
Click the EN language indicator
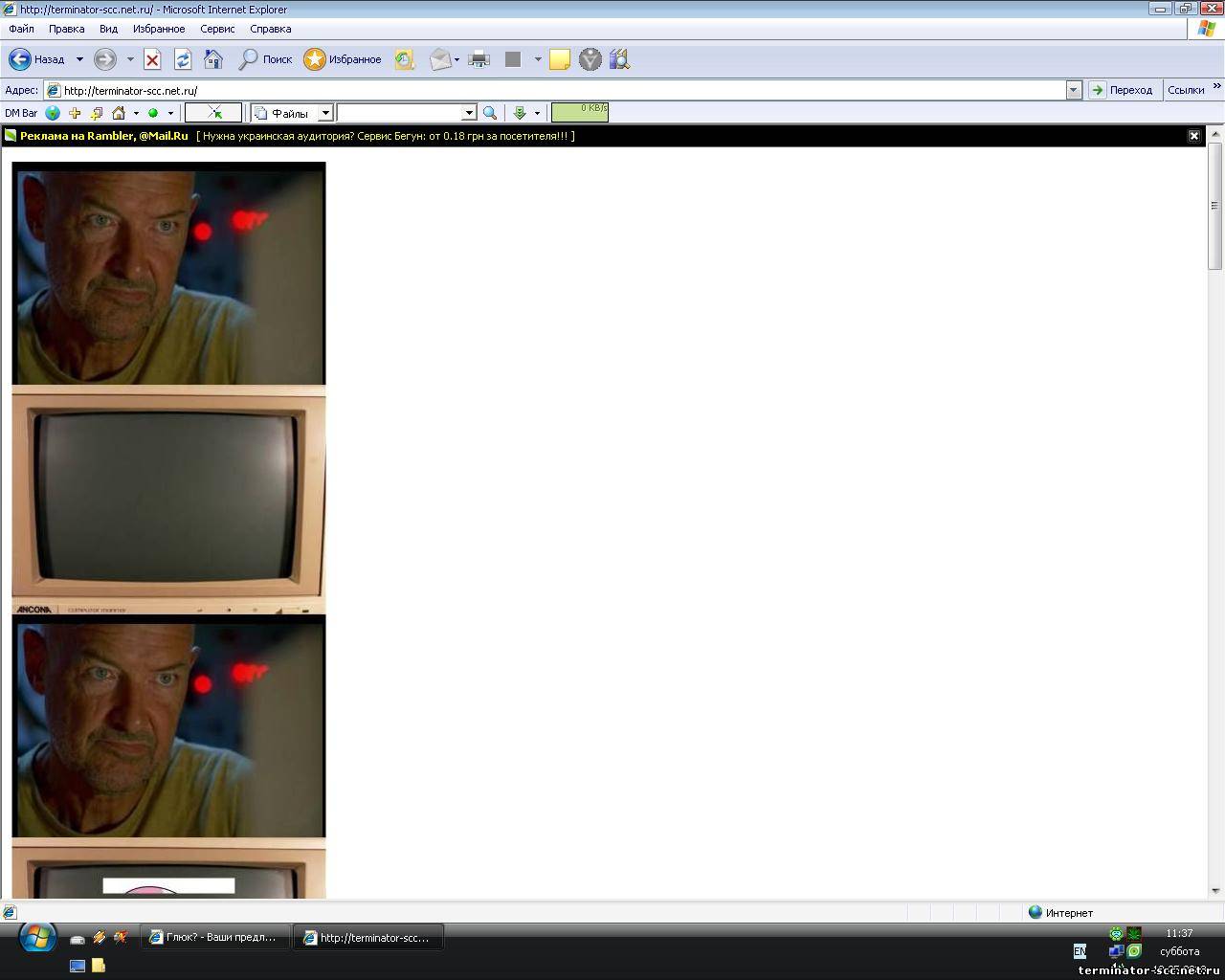(1080, 951)
